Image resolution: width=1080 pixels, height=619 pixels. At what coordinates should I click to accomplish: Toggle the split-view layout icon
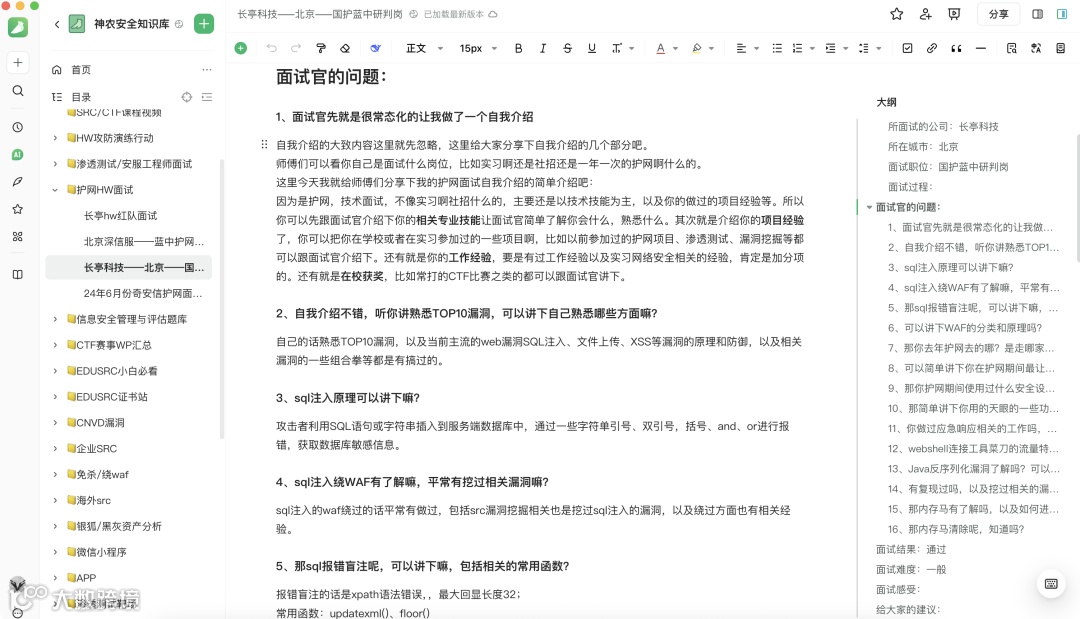click(x=1037, y=14)
